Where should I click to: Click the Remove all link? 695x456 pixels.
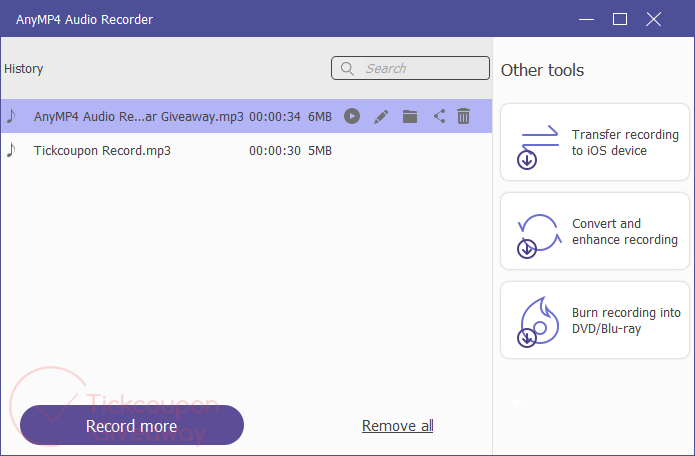click(x=398, y=426)
